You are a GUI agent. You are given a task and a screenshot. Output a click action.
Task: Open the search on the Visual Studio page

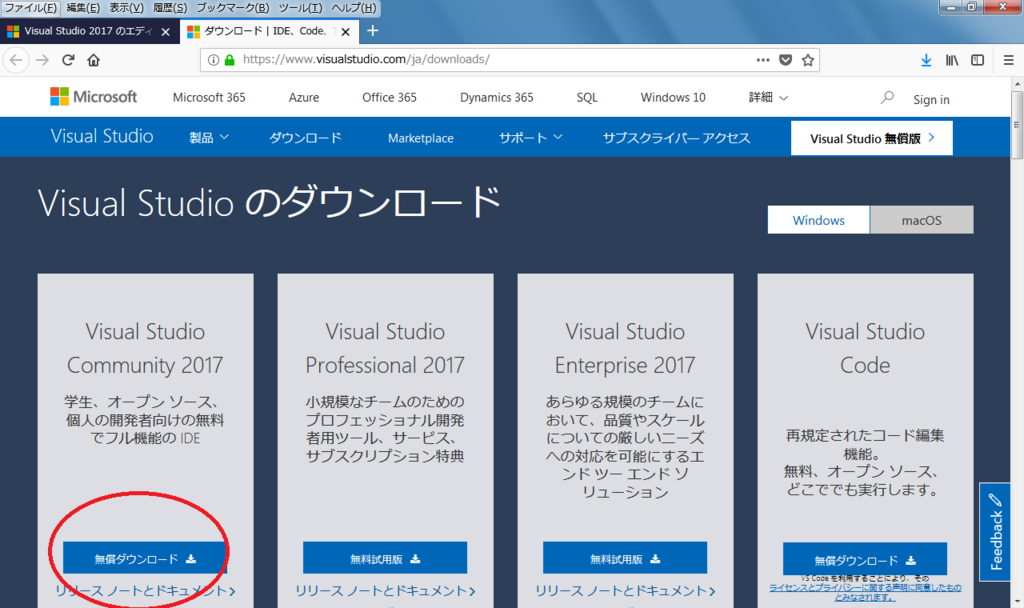pyautogui.click(x=886, y=98)
